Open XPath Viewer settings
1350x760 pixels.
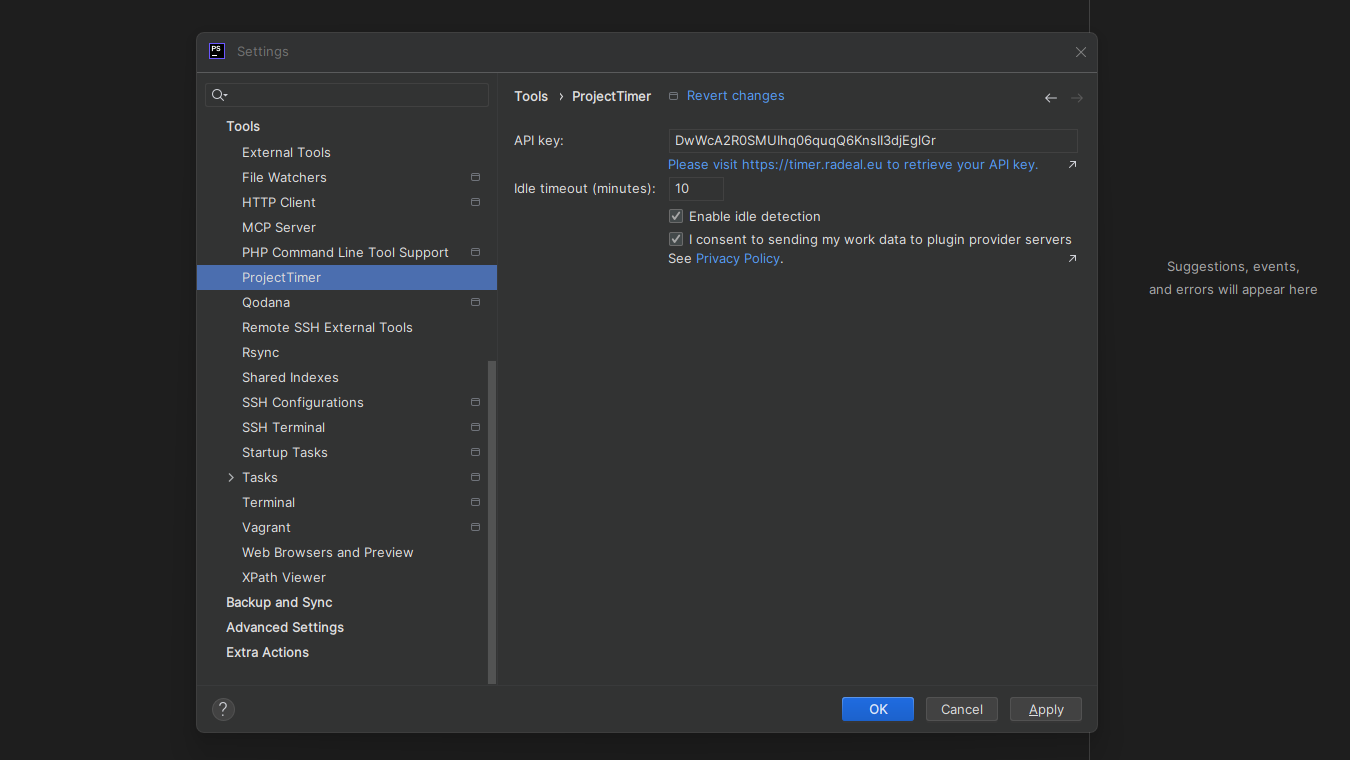click(284, 577)
